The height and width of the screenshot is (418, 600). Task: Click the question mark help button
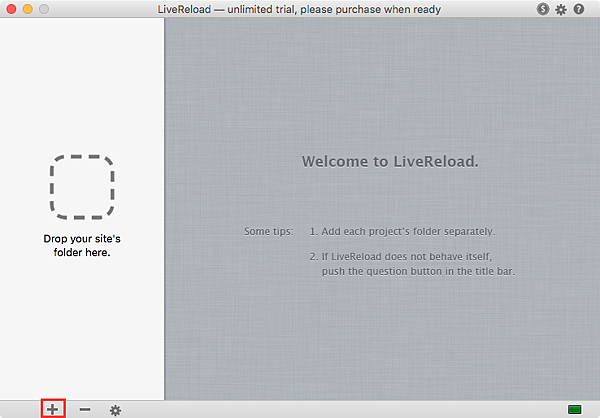point(579,9)
